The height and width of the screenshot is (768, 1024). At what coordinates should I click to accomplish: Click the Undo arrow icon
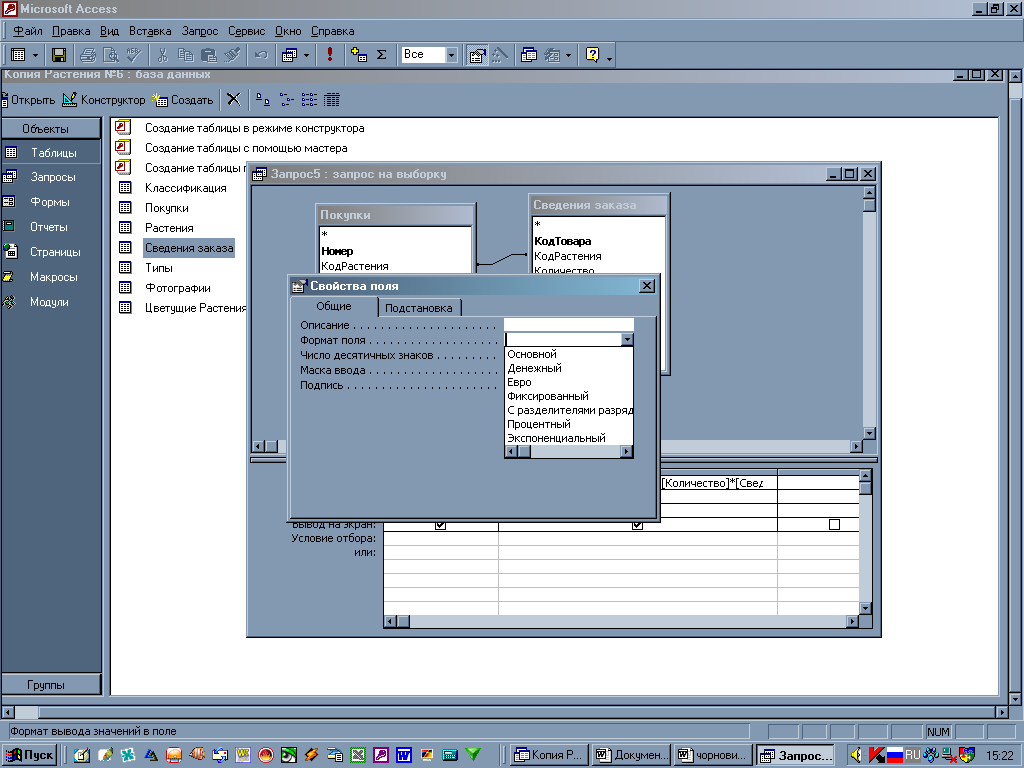click(261, 55)
